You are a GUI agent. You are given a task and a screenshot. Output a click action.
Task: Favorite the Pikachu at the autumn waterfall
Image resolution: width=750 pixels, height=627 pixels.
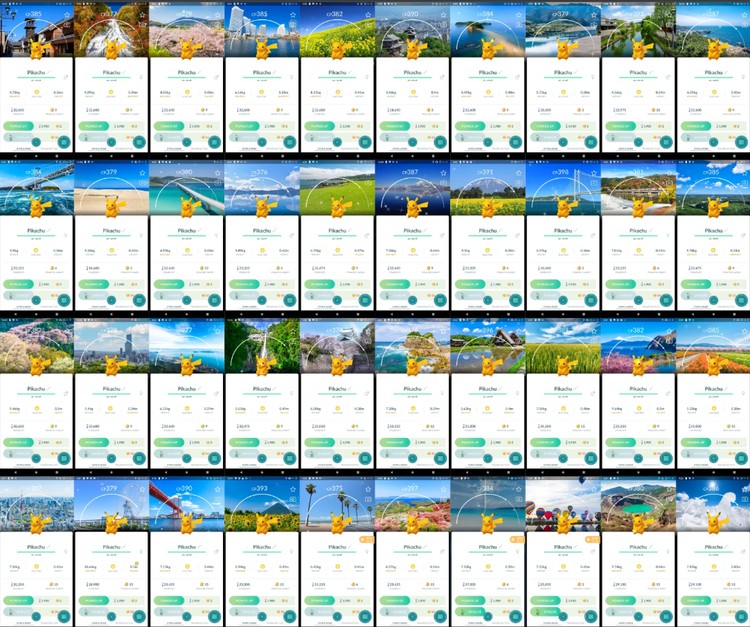click(142, 15)
